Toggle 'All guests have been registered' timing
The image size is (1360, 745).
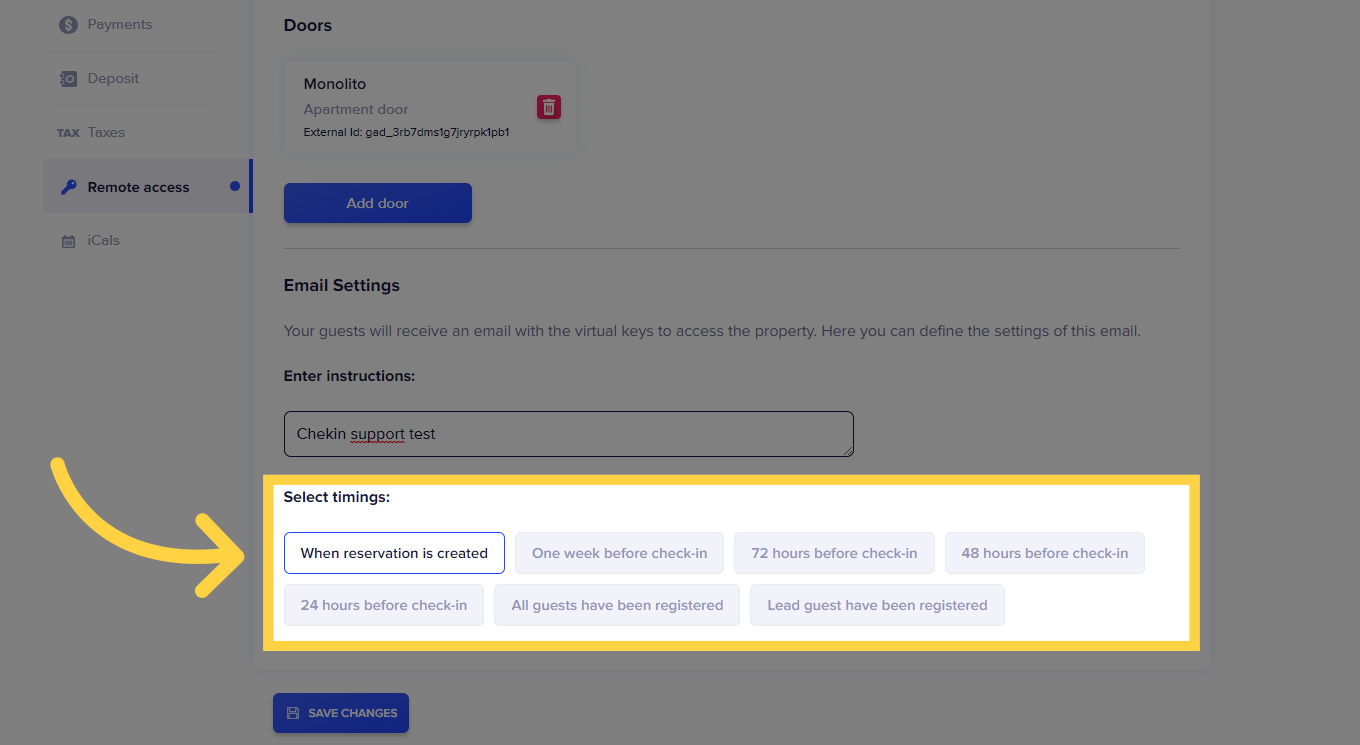coord(617,605)
